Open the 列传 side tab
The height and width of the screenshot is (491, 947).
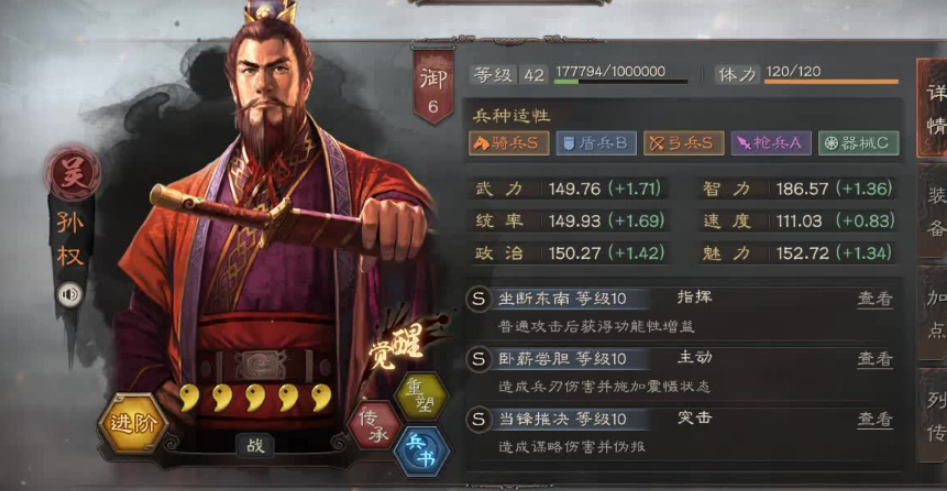(x=934, y=417)
